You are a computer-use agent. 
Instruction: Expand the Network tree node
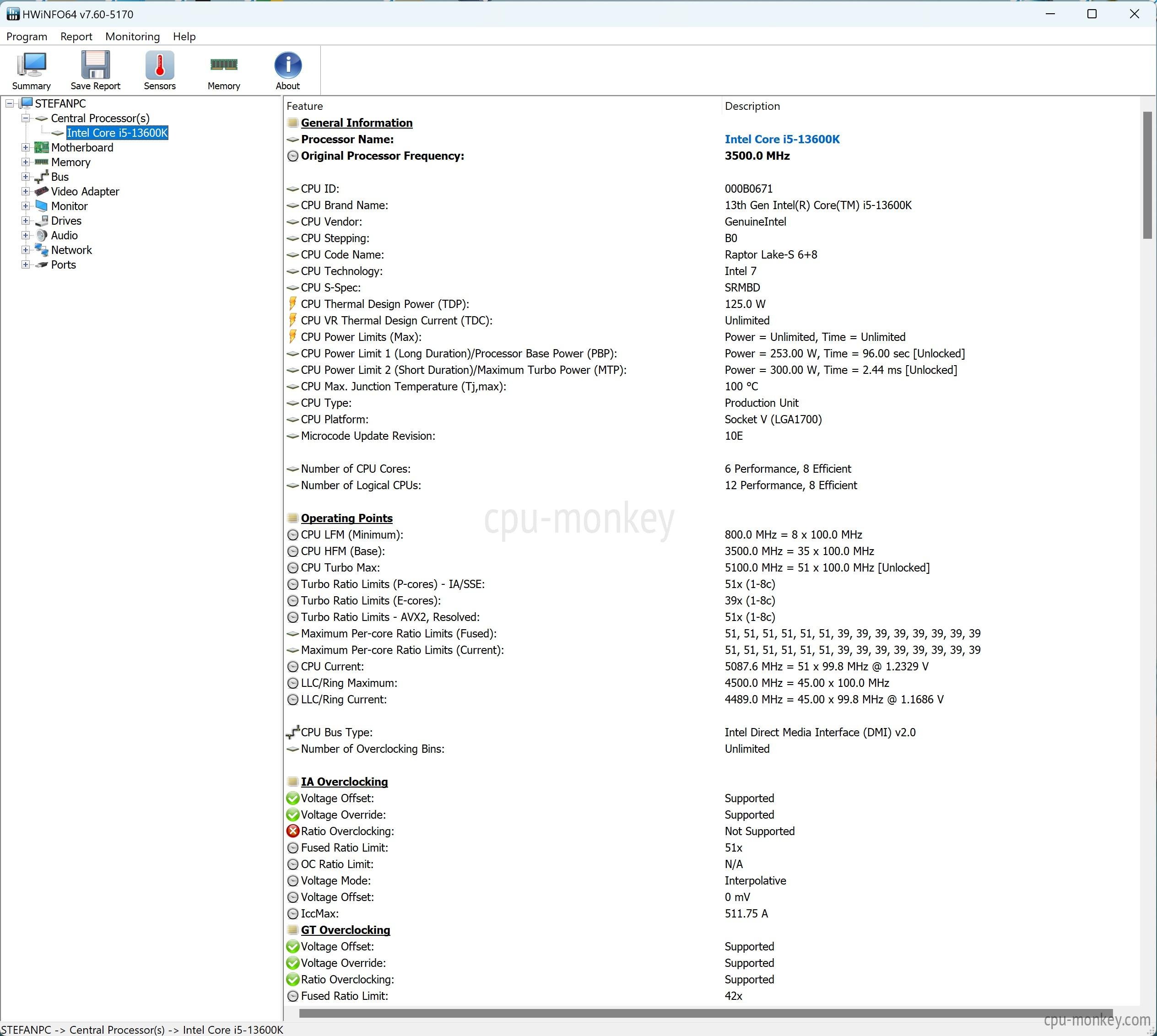click(x=26, y=250)
